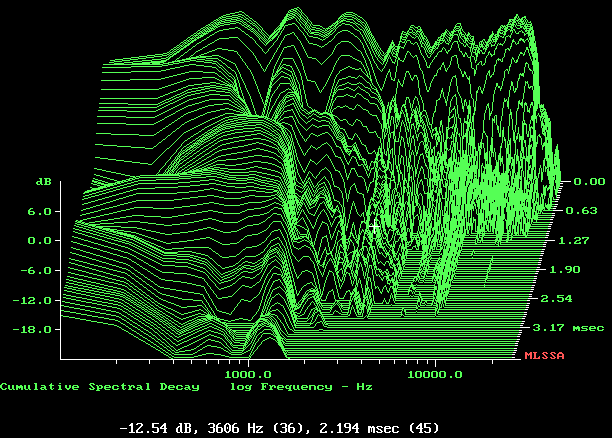Click the white crosshair cursor on the plot
This screenshot has height=438, width=612.
pos(374,227)
